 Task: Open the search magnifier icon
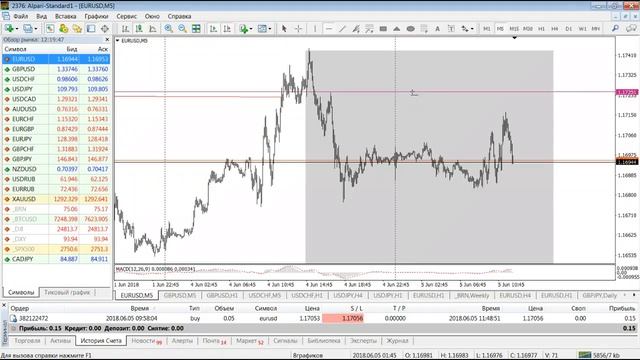point(616,29)
